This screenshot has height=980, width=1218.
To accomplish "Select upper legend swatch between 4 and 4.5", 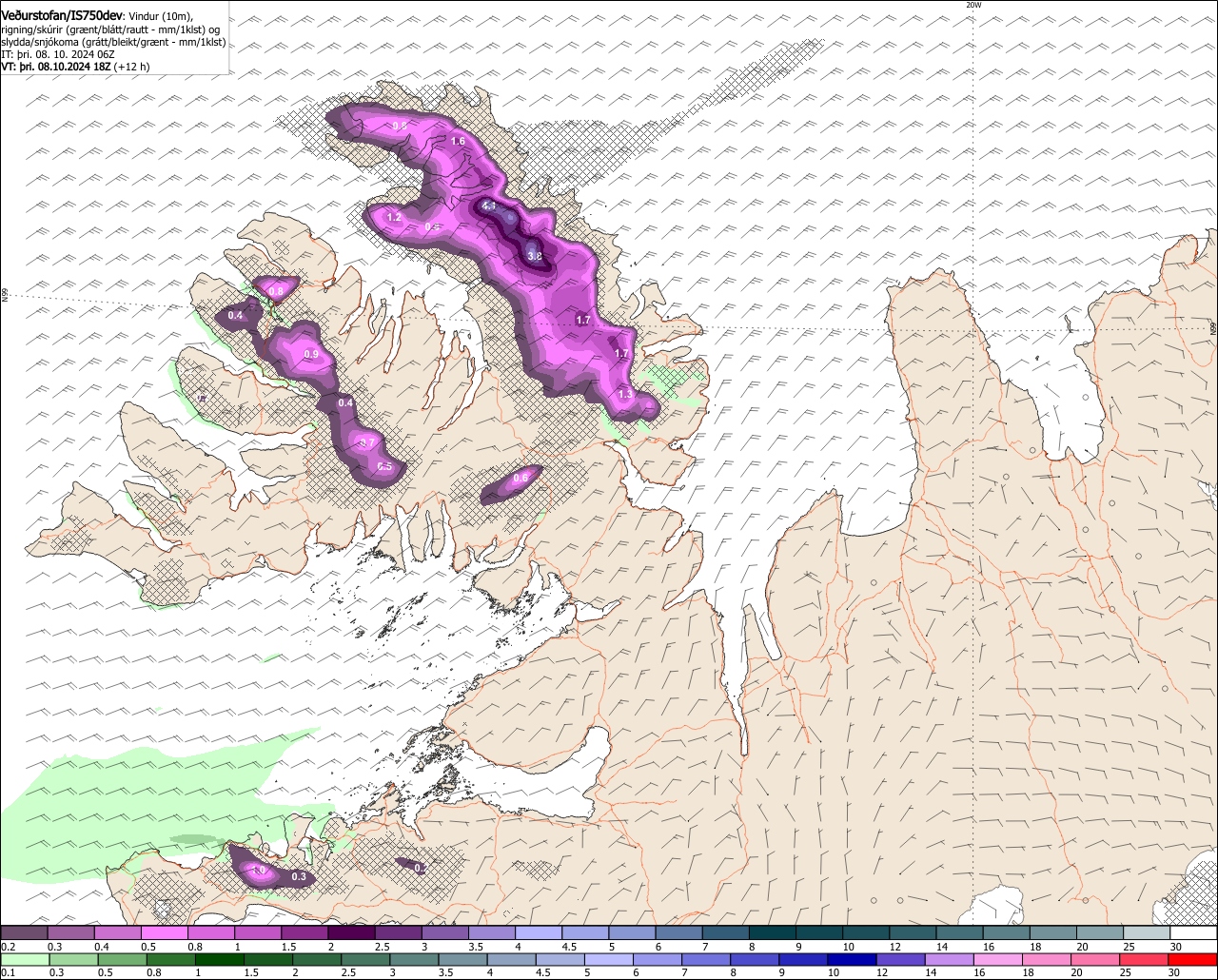I will point(539,932).
